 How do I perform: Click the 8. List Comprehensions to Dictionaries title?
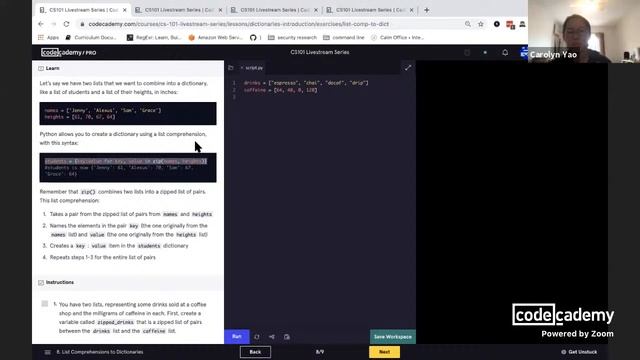(100, 352)
